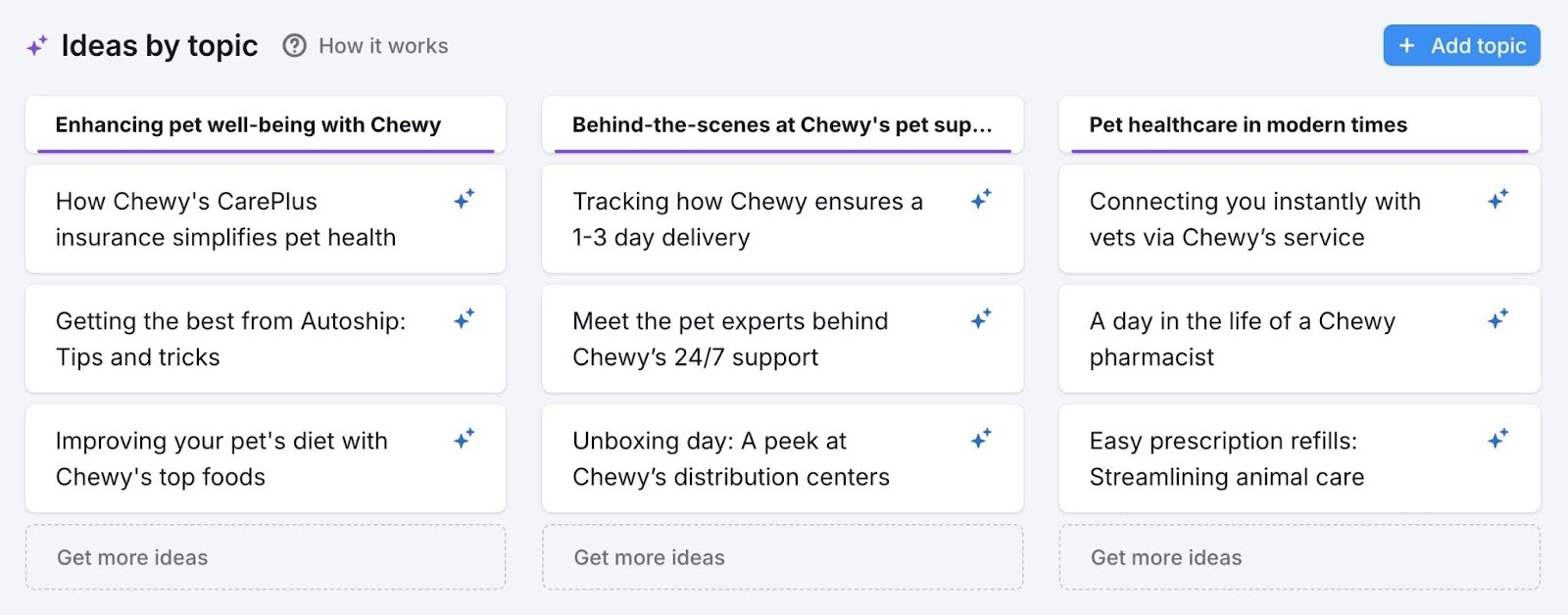Click the sparkle icon on the 24/7 support experts idea
This screenshot has width=1568, height=615.
tap(982, 320)
